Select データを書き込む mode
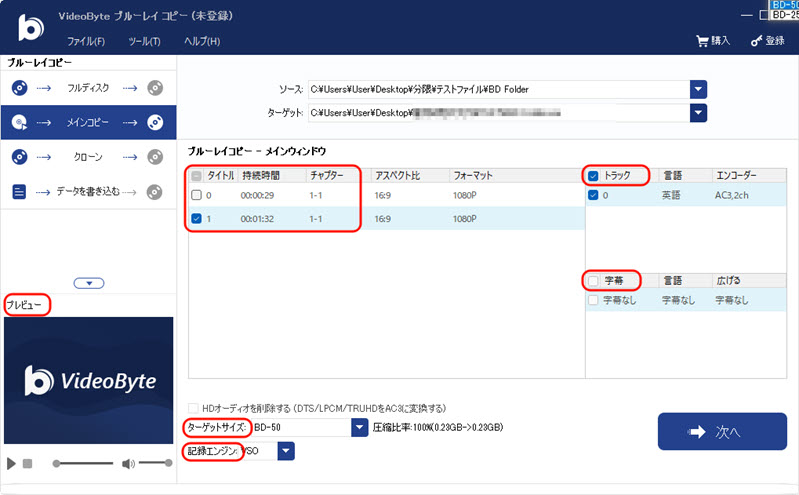Screen dimensions: 799x495 (88, 192)
